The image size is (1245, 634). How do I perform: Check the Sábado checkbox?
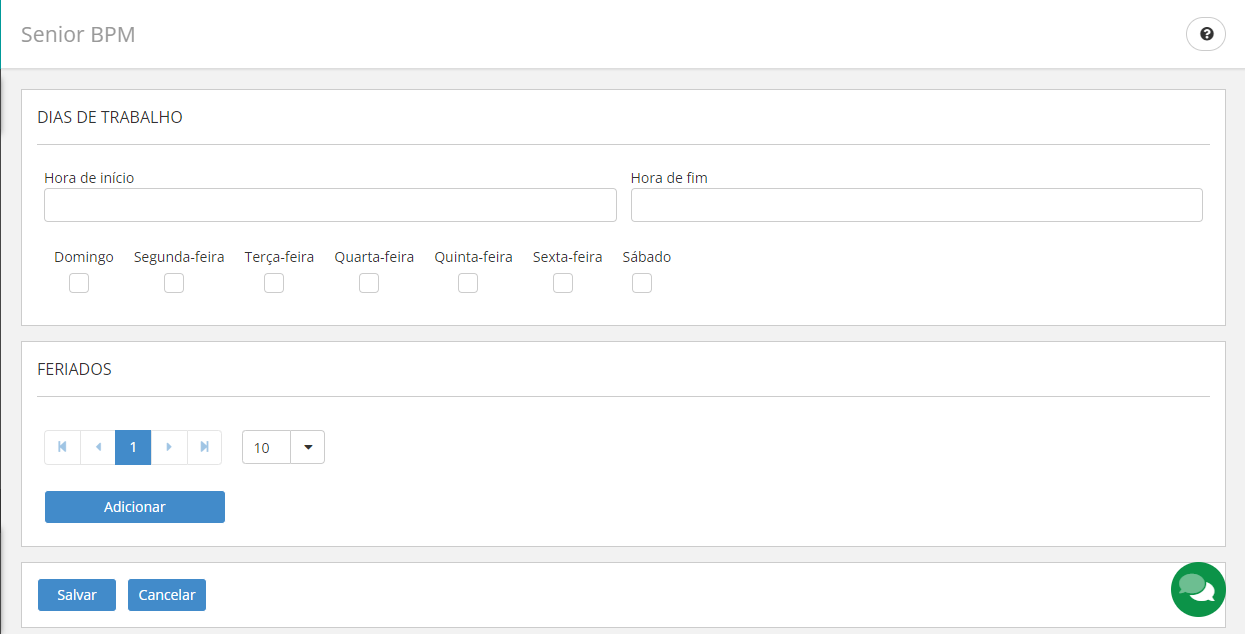(x=642, y=283)
